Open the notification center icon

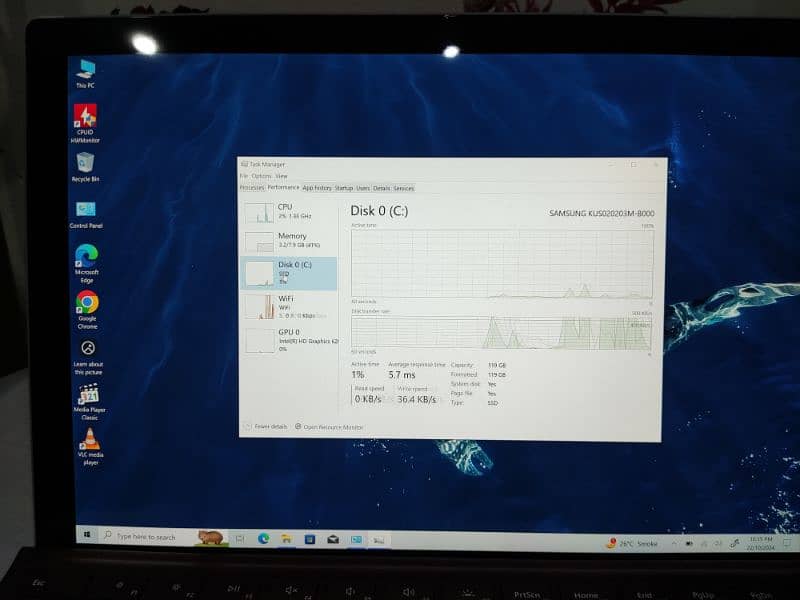(787, 544)
